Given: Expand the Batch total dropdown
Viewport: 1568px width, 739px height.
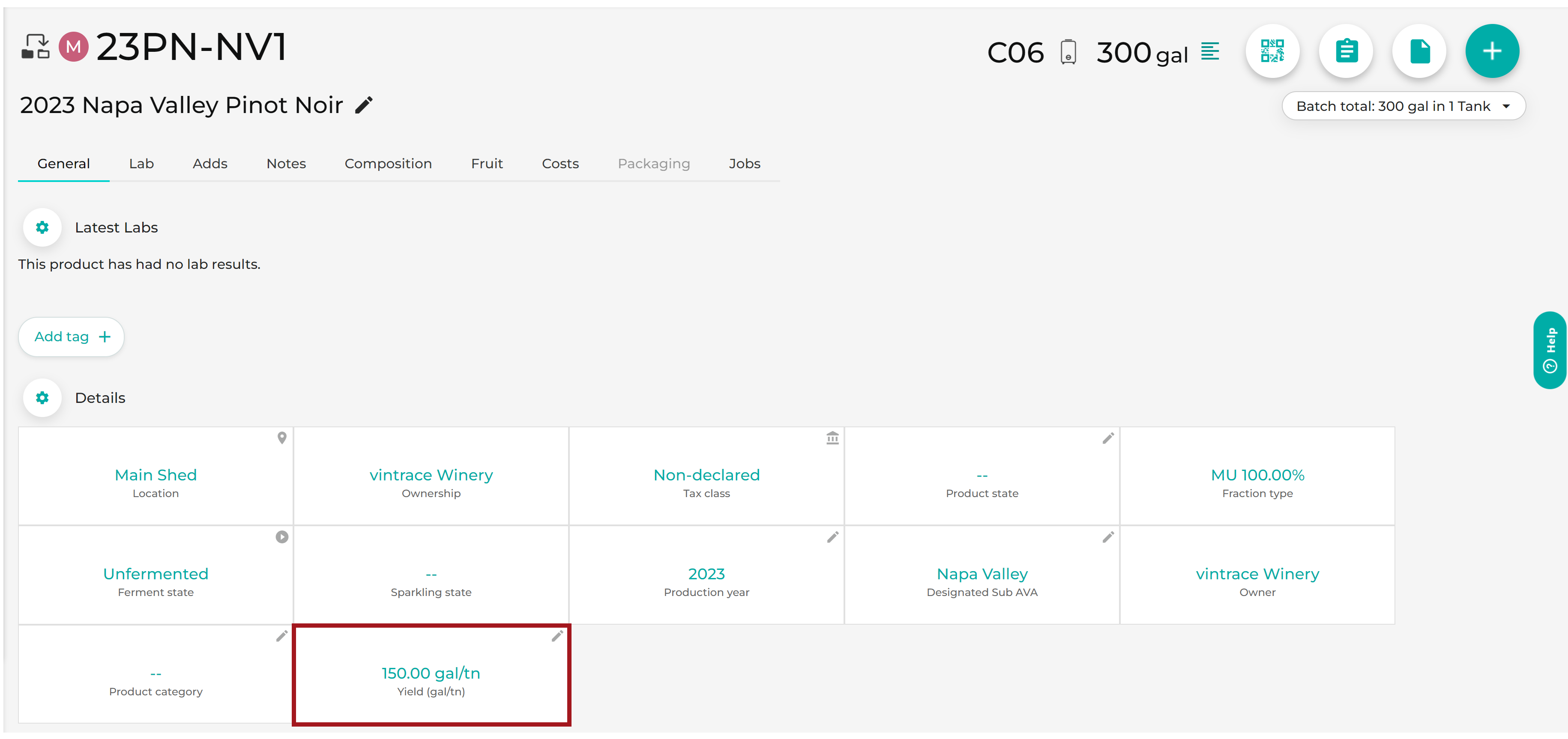Looking at the screenshot, I should (1403, 107).
